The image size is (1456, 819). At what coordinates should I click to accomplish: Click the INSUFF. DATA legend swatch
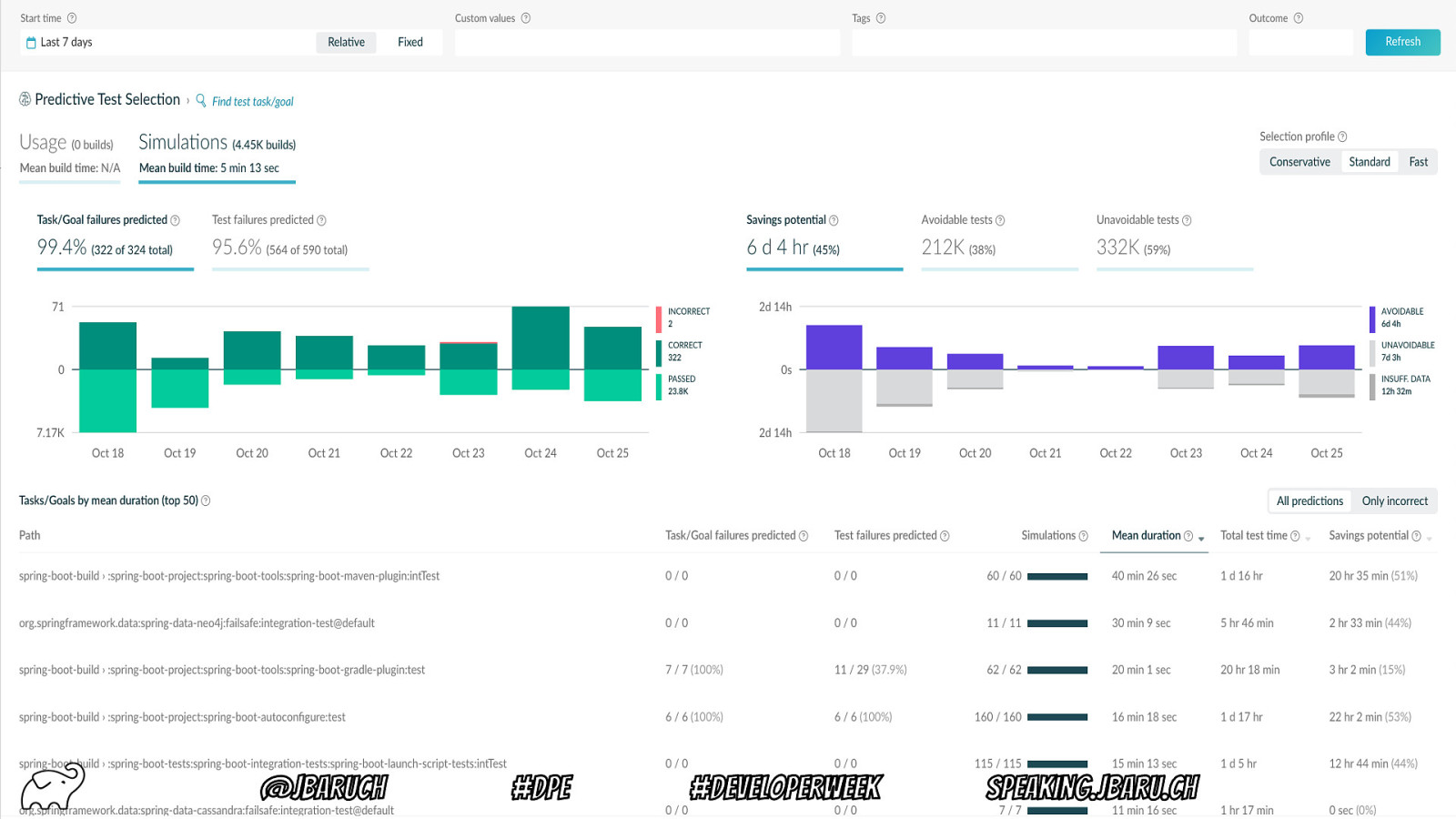pos(1372,387)
